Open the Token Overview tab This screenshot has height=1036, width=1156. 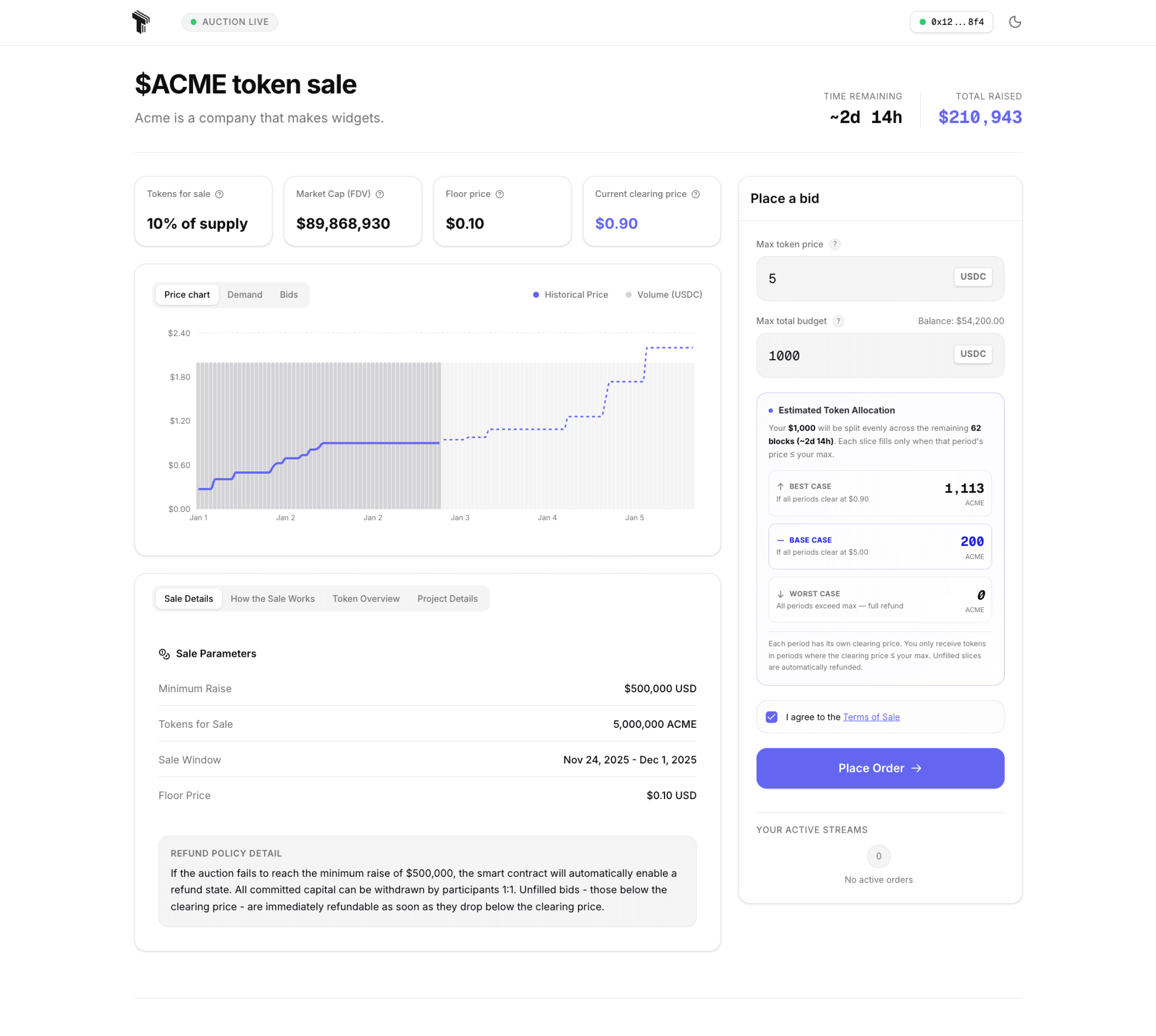pos(366,598)
